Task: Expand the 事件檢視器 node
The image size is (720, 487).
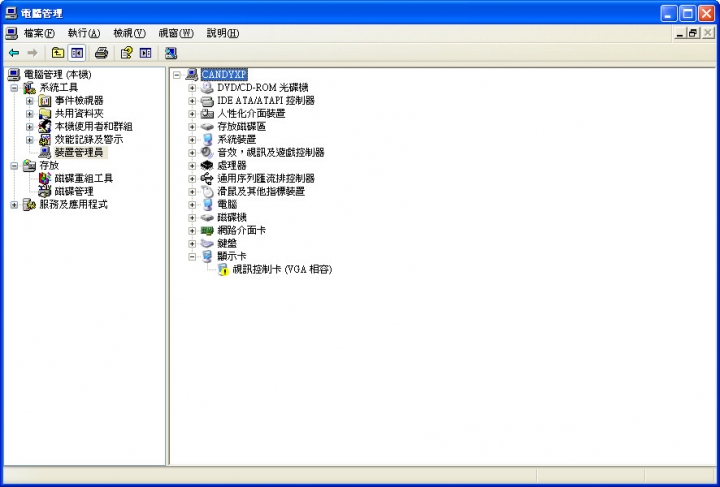Action: (x=30, y=101)
